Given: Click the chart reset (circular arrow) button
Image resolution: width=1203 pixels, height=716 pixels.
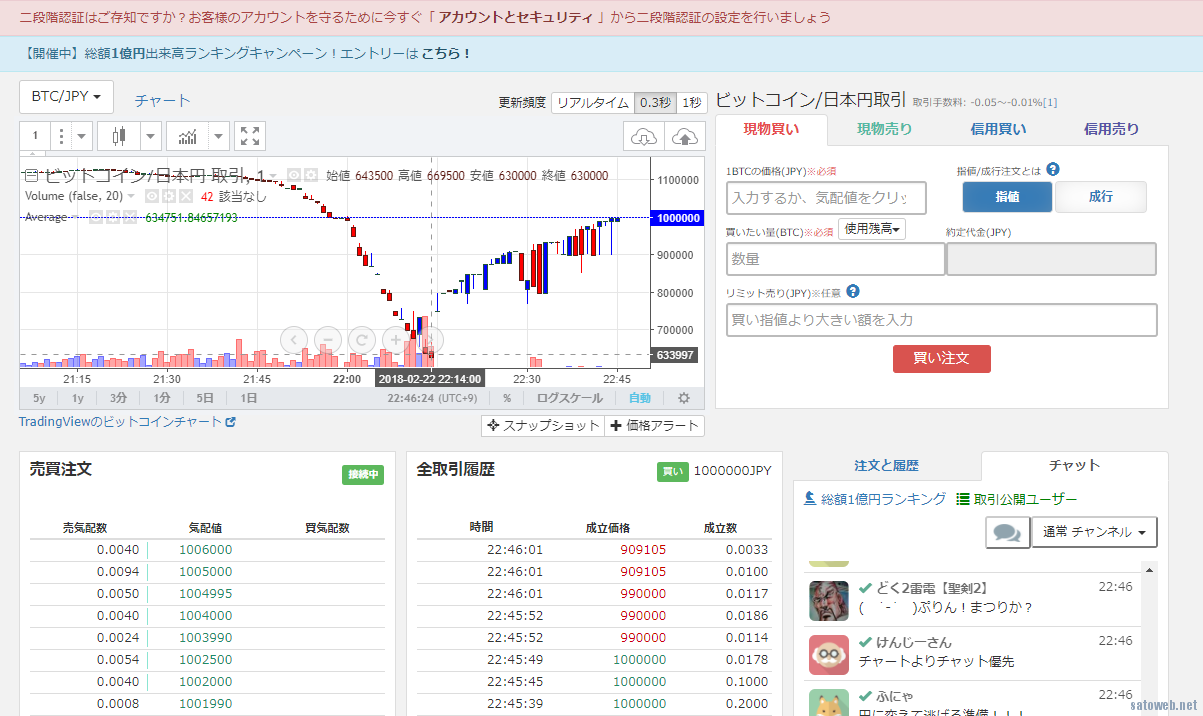Looking at the screenshot, I should click(x=360, y=340).
